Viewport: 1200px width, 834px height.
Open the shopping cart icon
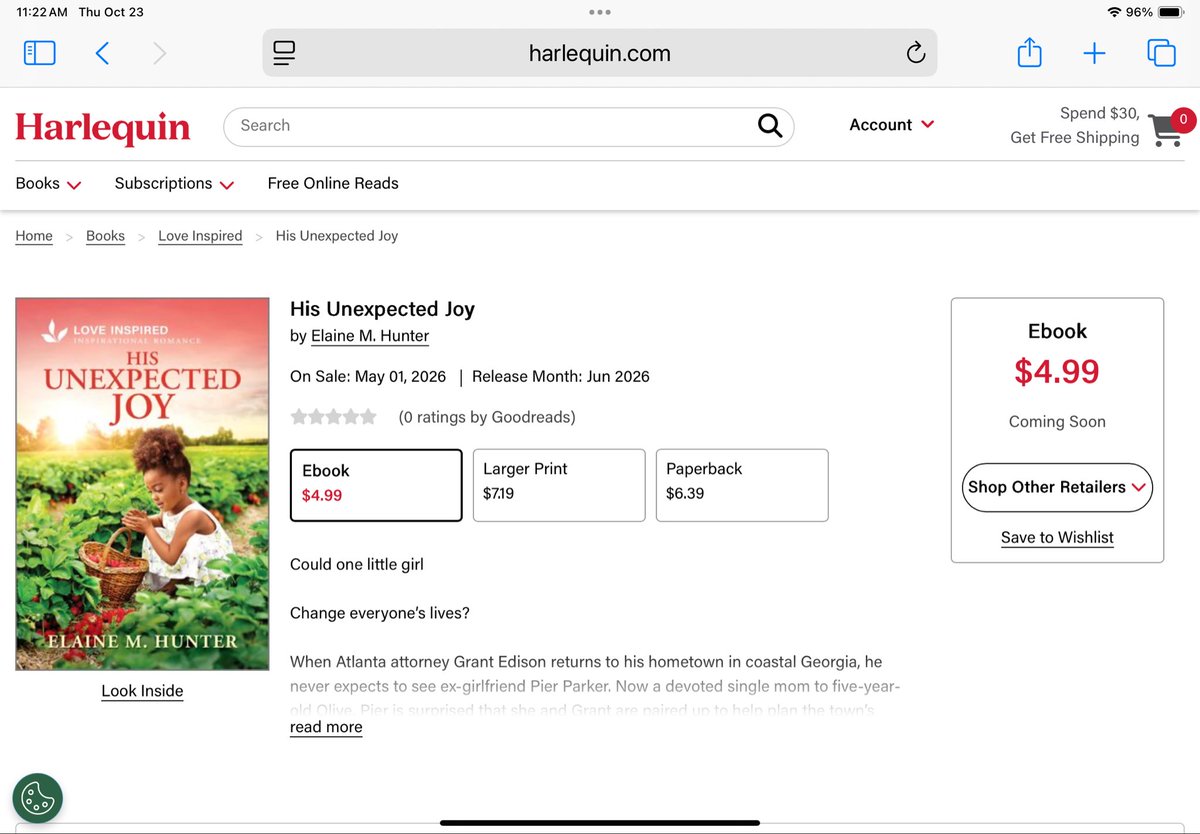(x=1169, y=128)
